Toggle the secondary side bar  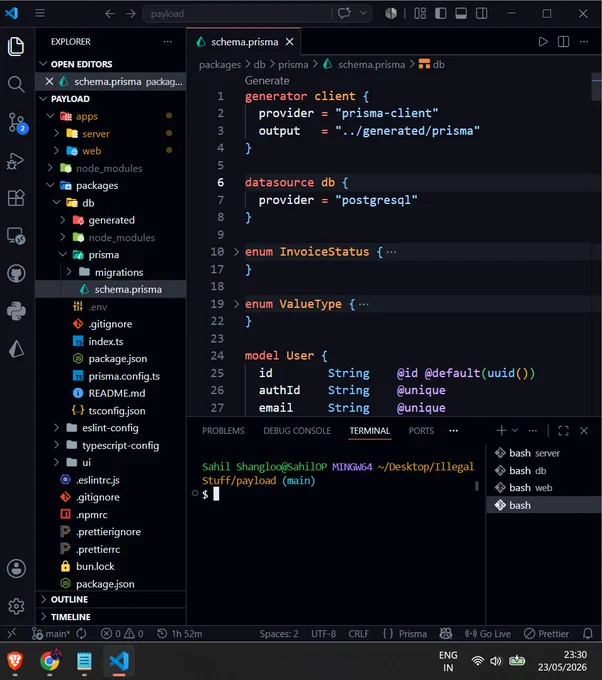[x=481, y=13]
